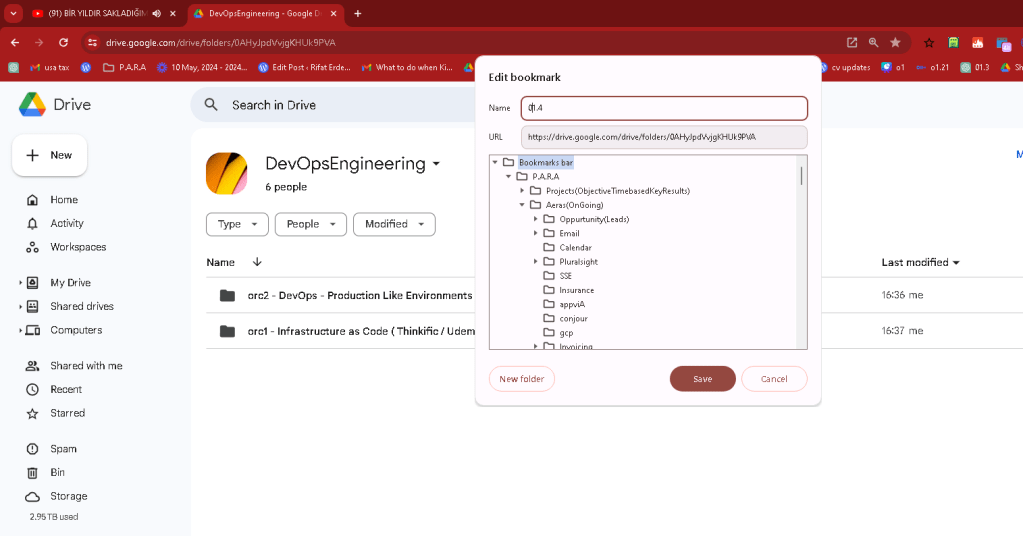This screenshot has width=1023, height=536.
Task: Open the ChatGPT bookmark icon at far left
Action: pos(13,67)
